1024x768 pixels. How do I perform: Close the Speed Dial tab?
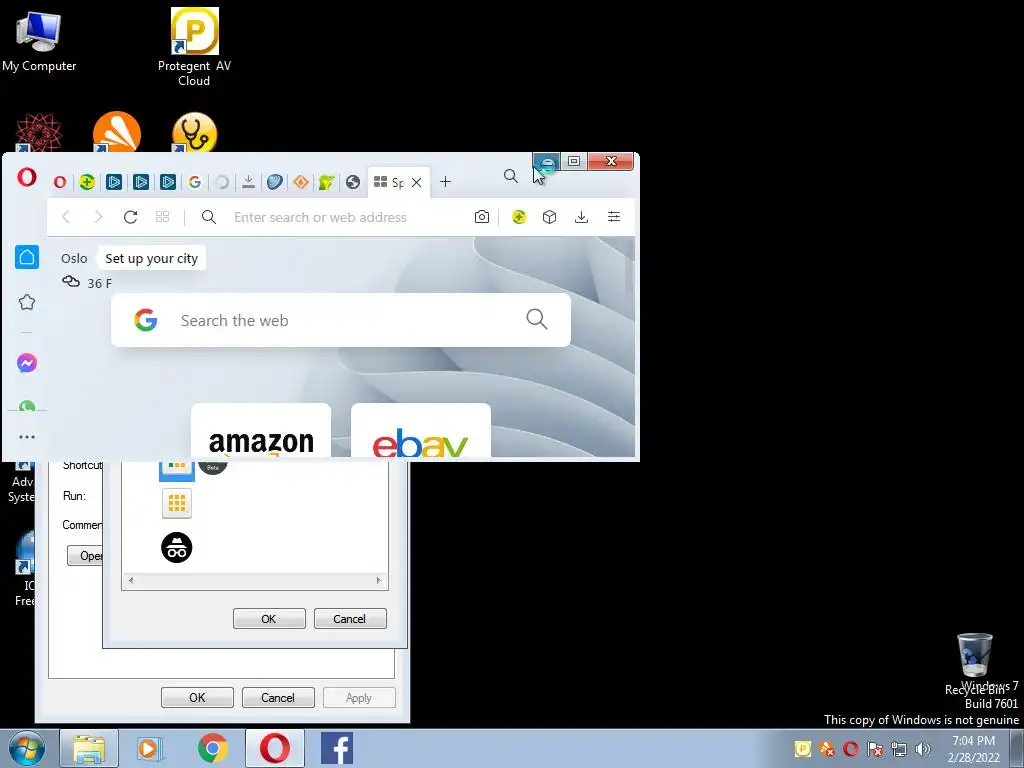(417, 183)
